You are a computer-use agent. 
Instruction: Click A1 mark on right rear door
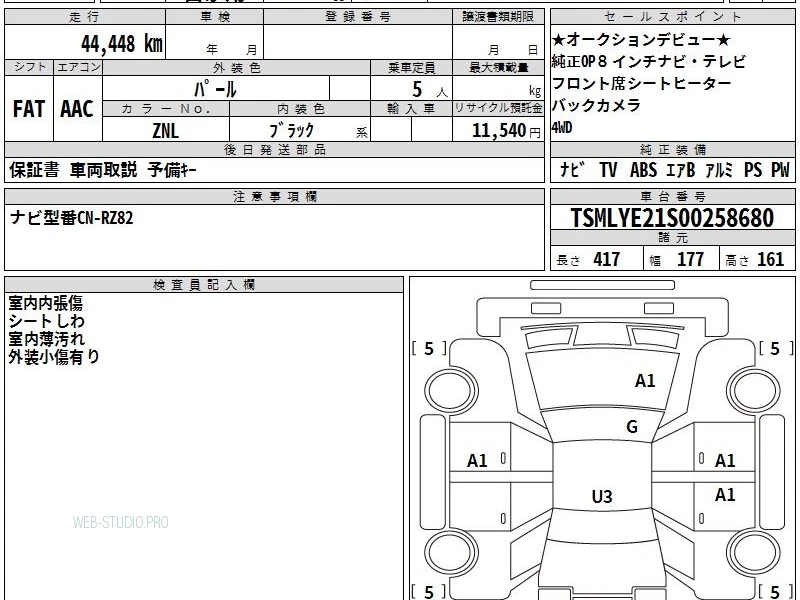[725, 494]
